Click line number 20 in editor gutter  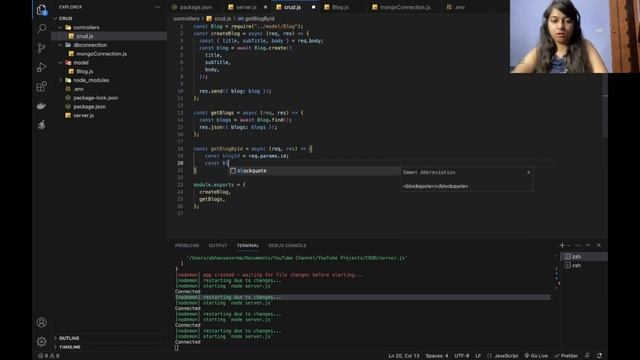tap(180, 163)
